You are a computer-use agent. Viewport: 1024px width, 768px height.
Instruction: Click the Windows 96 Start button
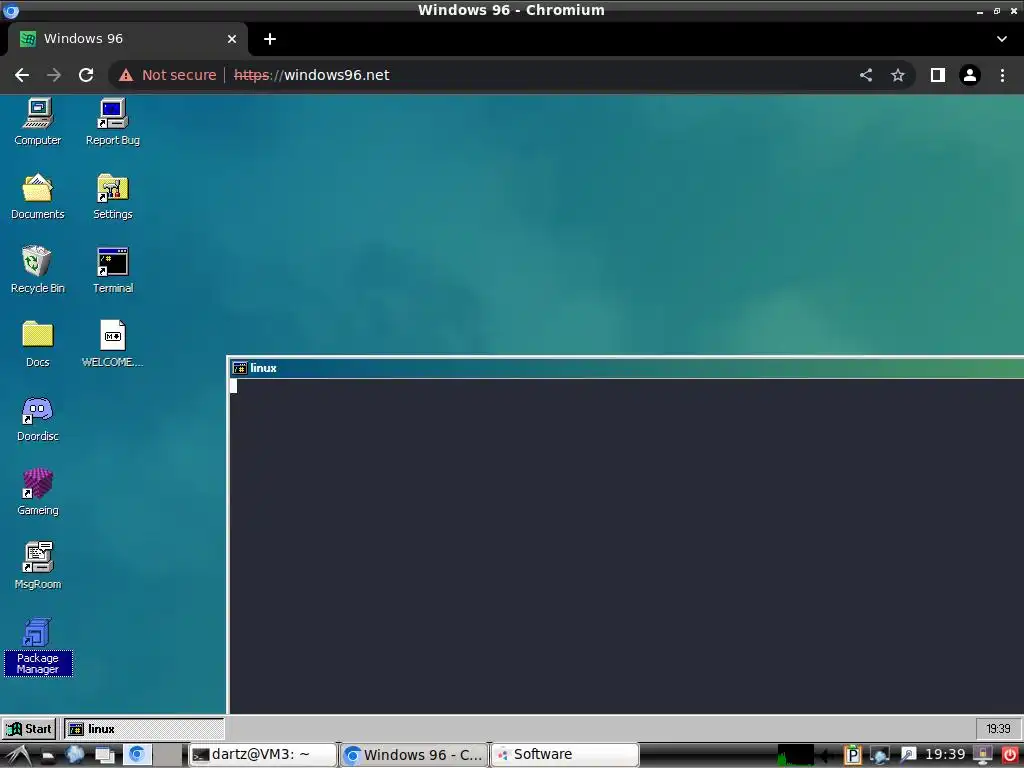[29, 729]
